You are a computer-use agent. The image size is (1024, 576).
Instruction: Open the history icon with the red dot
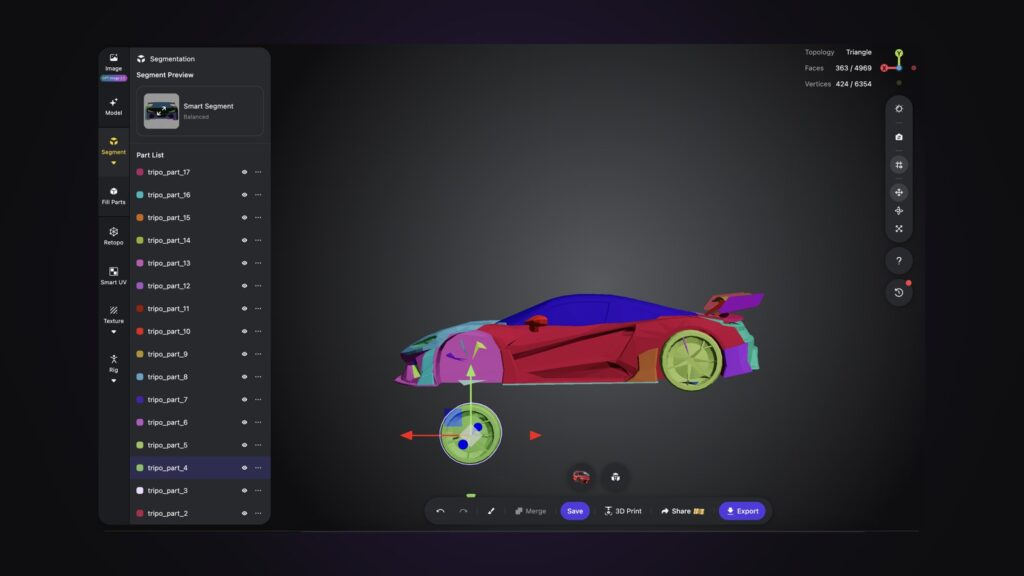pos(899,293)
